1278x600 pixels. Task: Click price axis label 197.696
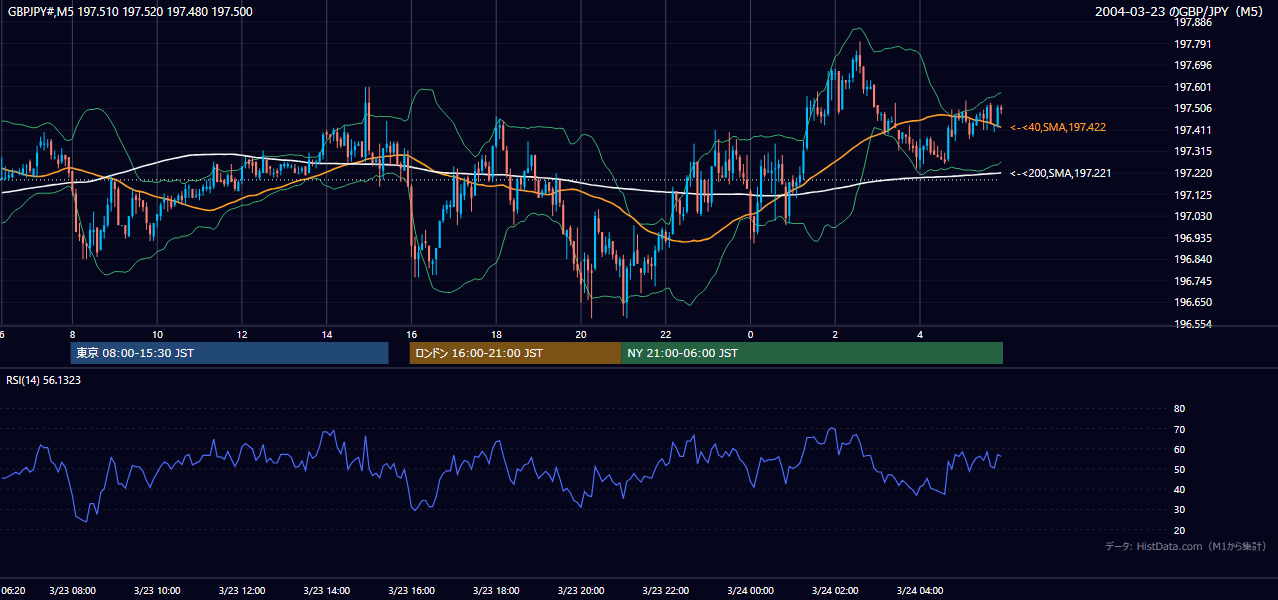[x=1193, y=65]
